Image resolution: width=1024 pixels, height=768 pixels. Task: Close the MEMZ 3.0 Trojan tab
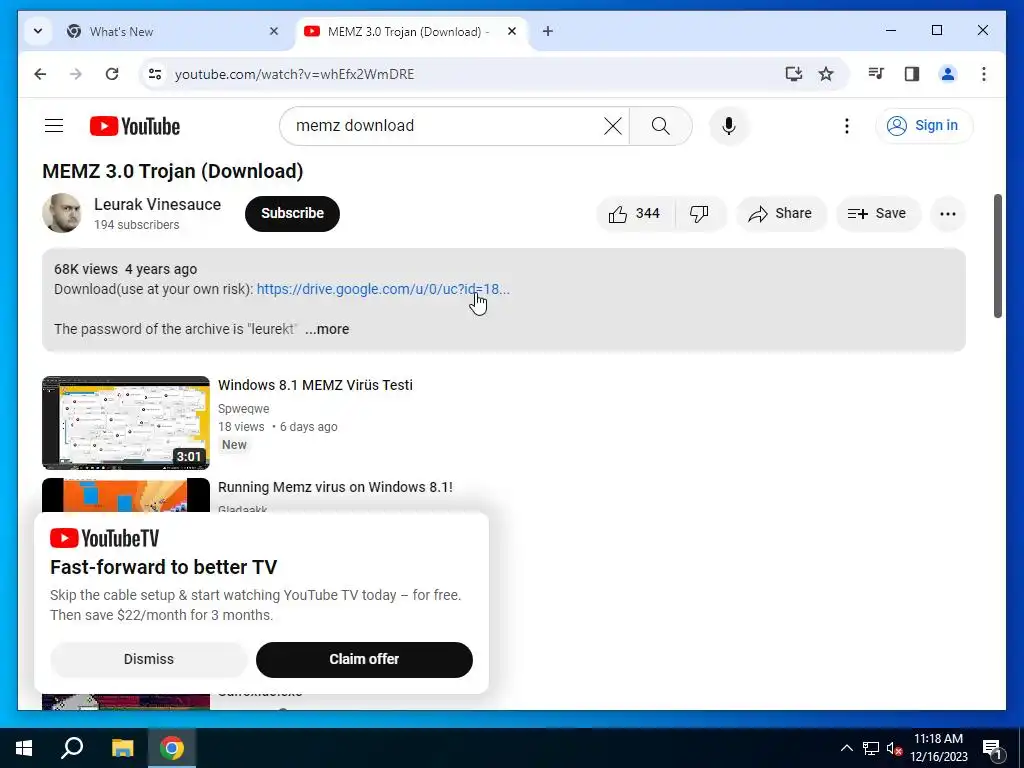512,31
